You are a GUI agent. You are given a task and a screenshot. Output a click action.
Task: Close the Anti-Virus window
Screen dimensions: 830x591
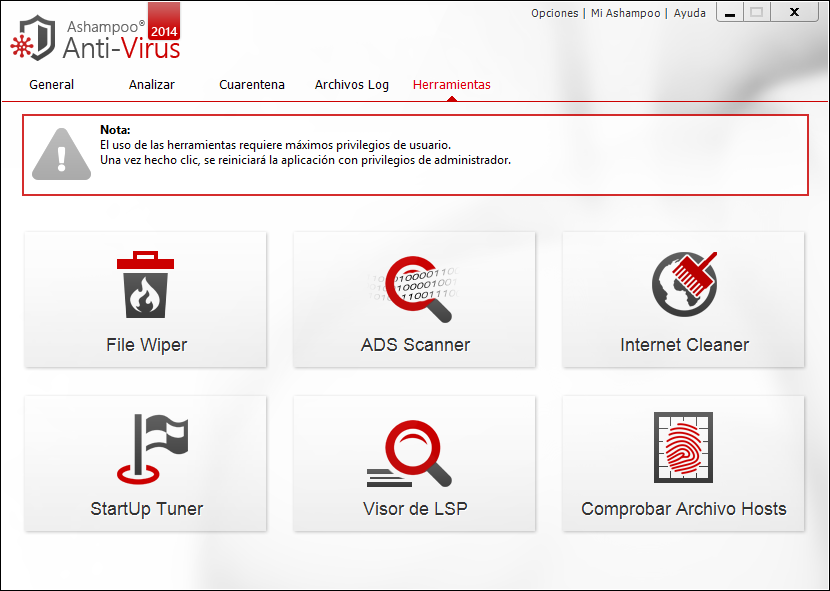click(794, 12)
